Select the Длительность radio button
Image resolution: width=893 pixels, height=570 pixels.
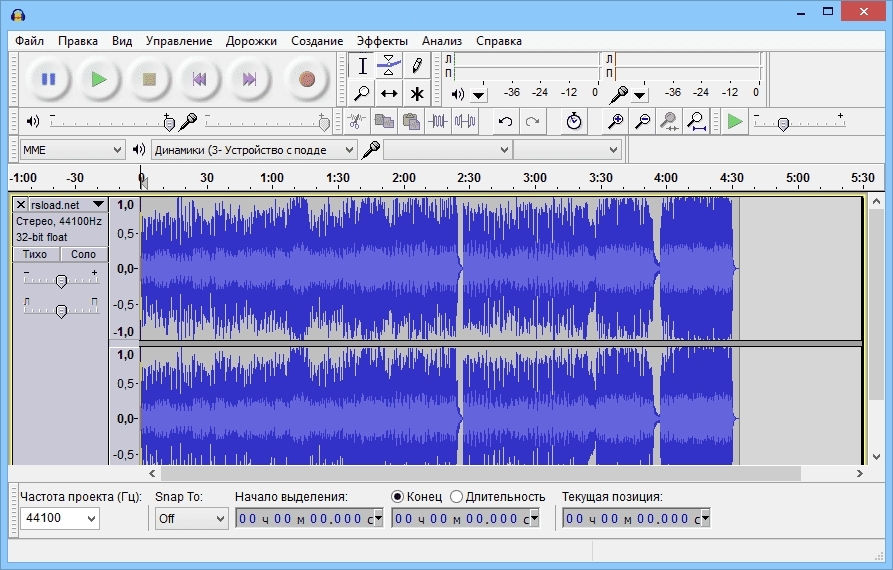pyautogui.click(x=456, y=497)
